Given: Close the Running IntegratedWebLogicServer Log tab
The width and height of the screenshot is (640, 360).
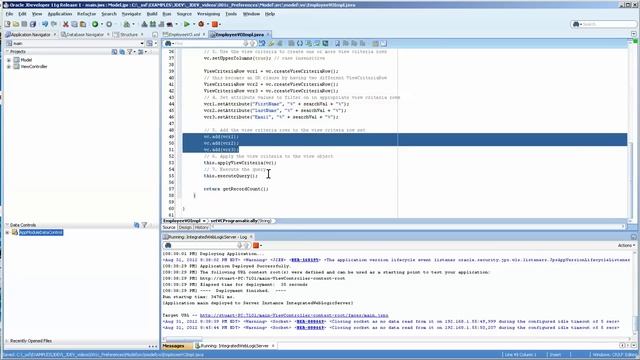Looking at the screenshot, I should pyautogui.click(x=251, y=237).
